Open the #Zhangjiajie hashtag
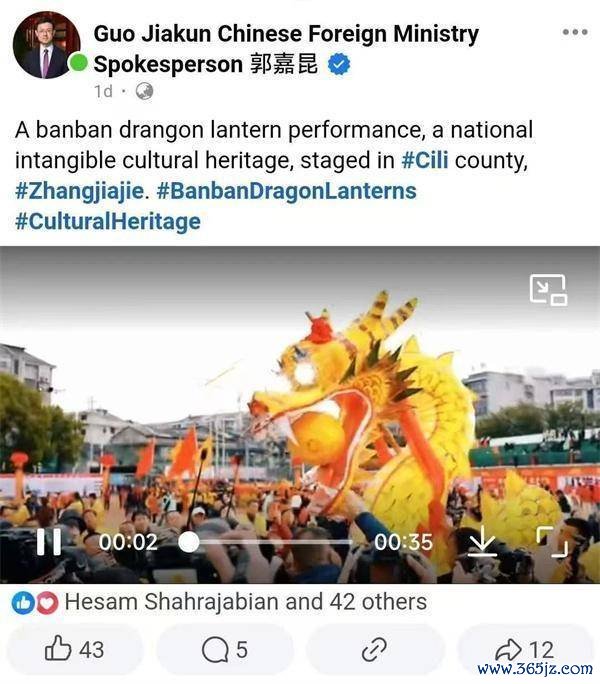 [x=79, y=192]
